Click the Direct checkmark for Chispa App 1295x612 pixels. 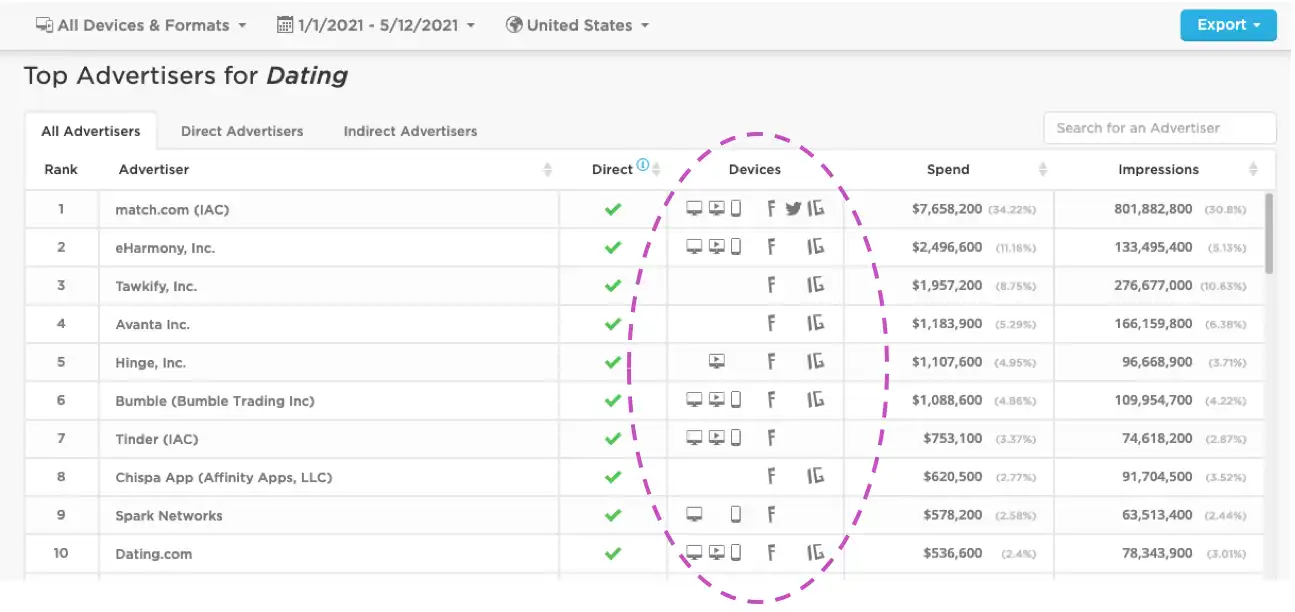(613, 477)
